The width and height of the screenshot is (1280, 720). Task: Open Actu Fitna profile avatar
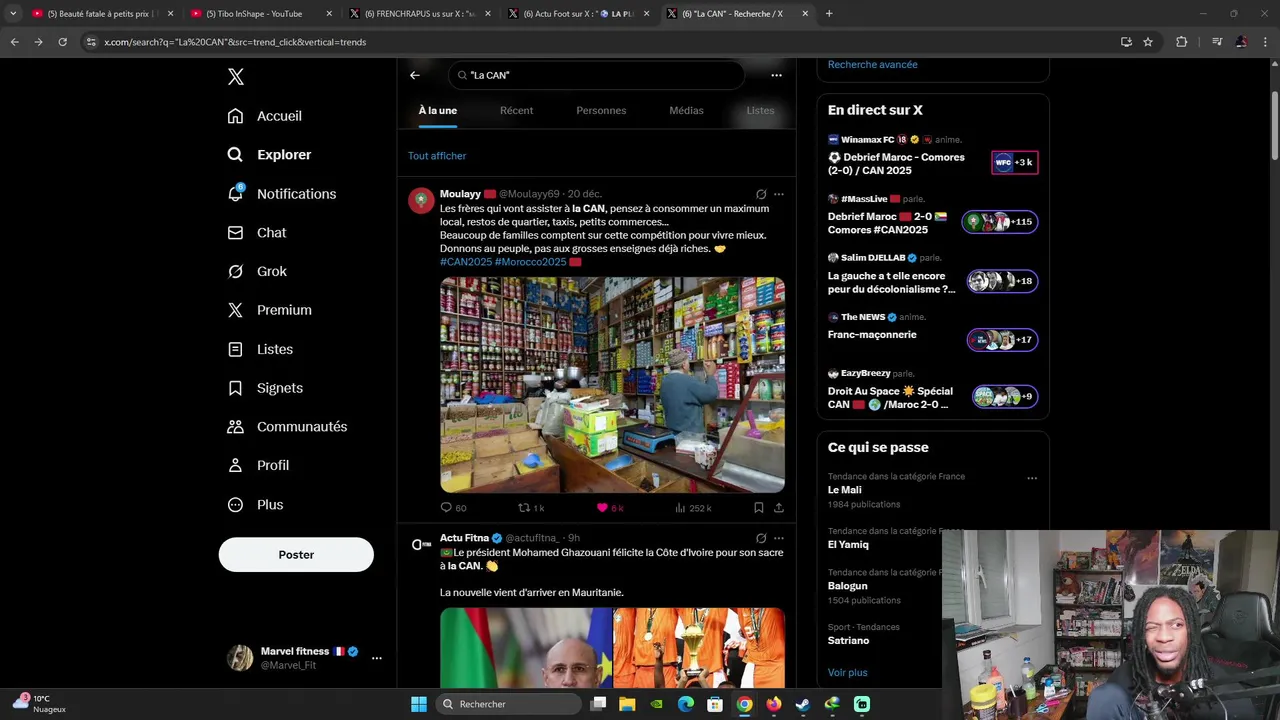point(421,544)
